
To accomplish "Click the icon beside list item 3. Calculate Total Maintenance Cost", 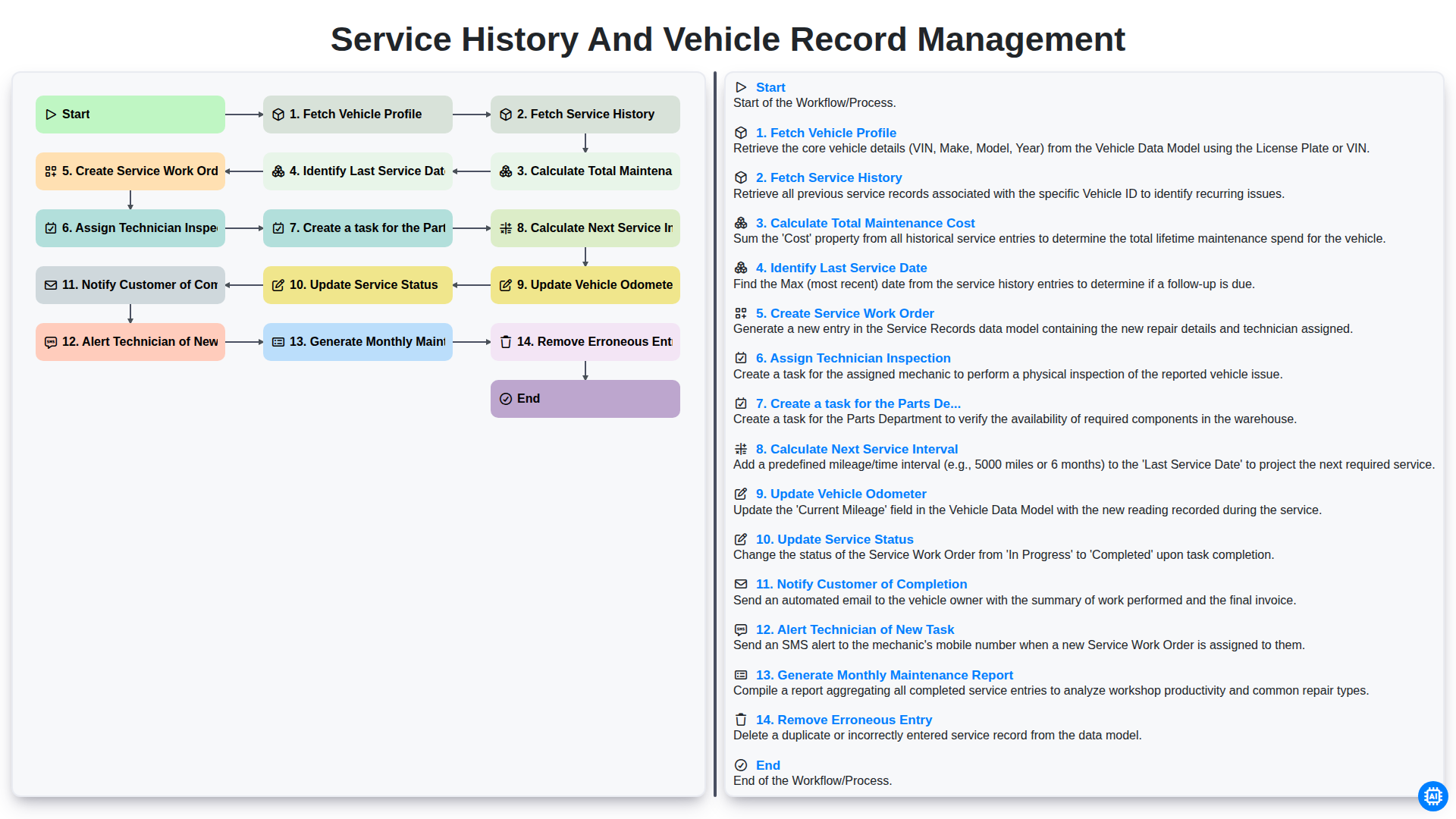I will click(x=741, y=223).
